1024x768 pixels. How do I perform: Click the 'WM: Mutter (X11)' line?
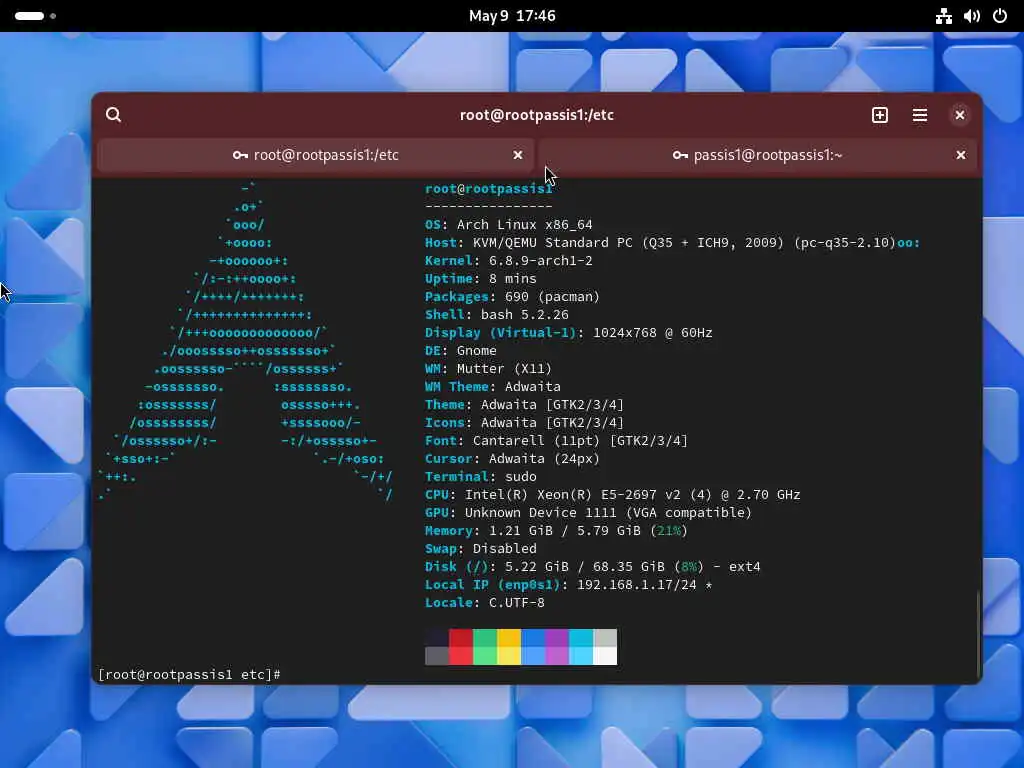click(488, 369)
